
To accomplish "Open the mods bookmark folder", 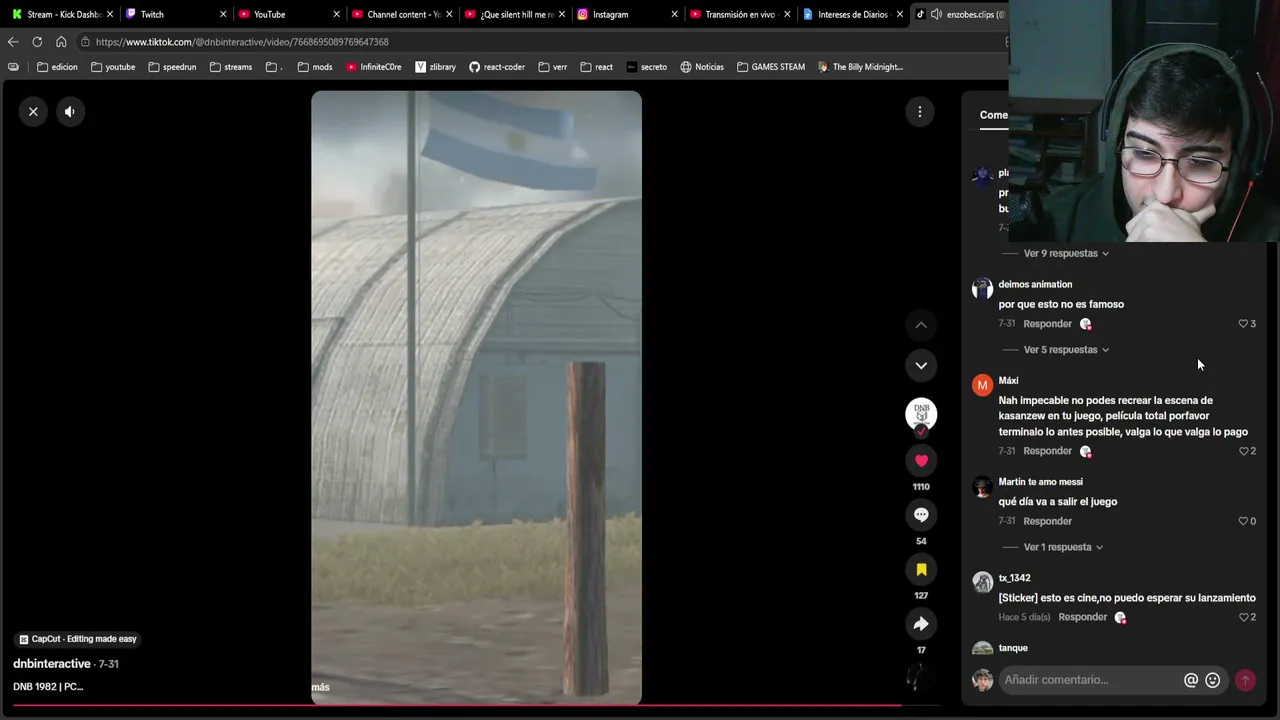I will tap(315, 67).
